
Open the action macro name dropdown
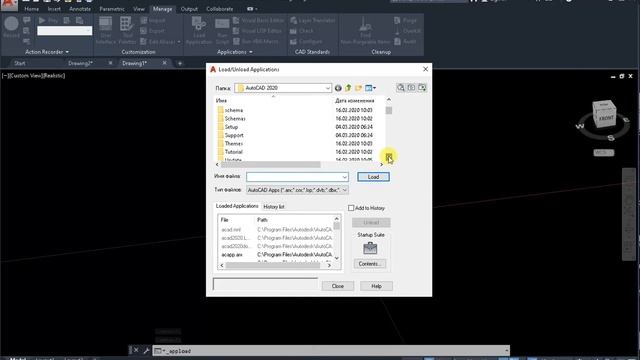coord(88,31)
